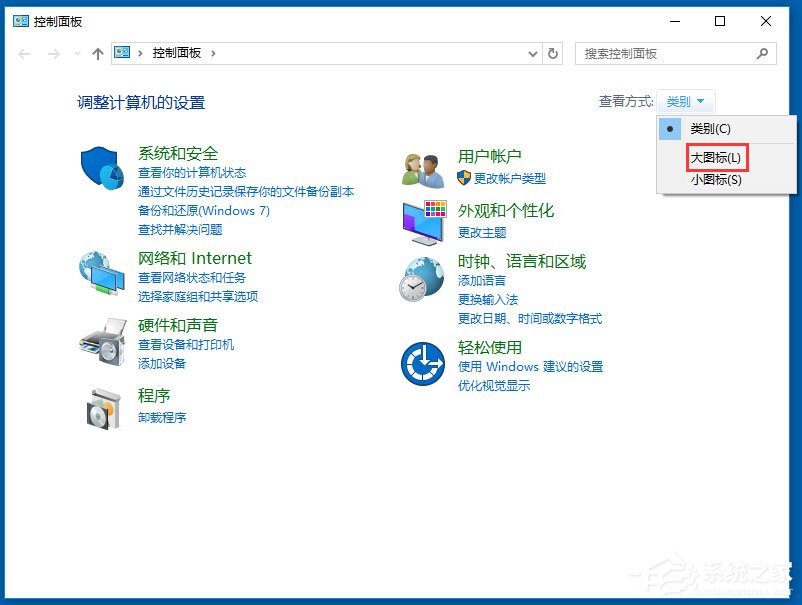The width and height of the screenshot is (802, 605).
Task: Open the 查看方式 类别 dropdown
Action: [686, 101]
